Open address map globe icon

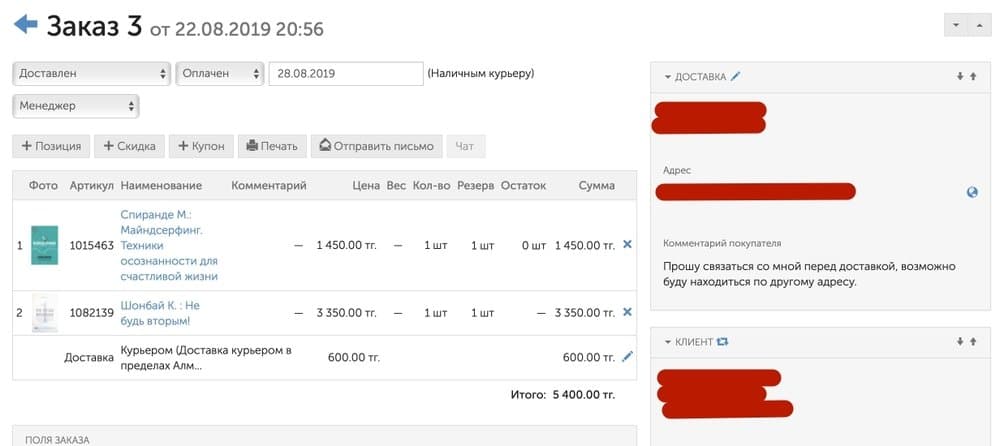click(972, 192)
